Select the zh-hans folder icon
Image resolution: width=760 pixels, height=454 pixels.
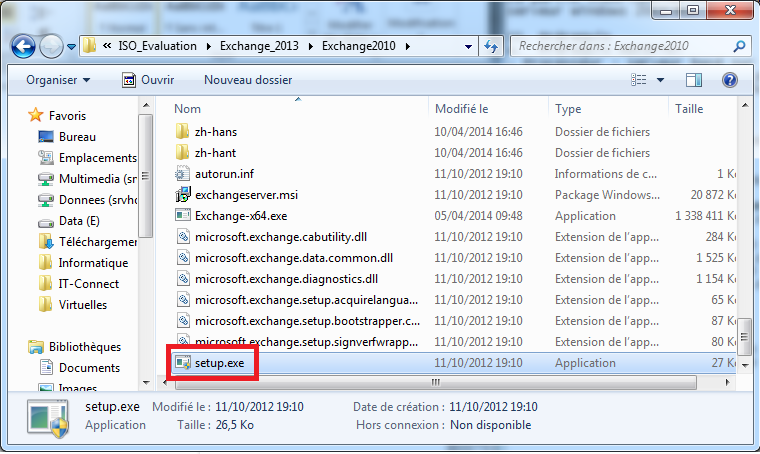182,131
